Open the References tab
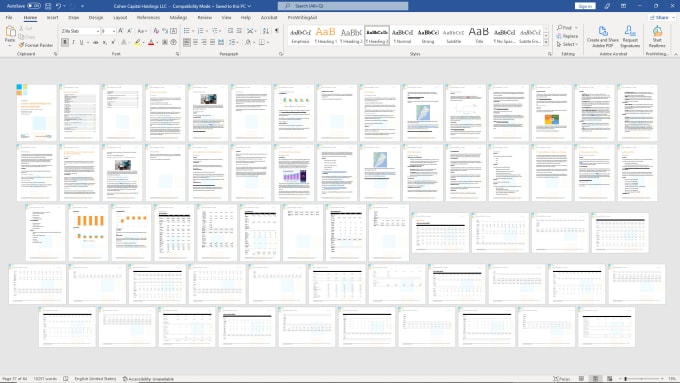Screen dimensions: 680x383 [x=148, y=18]
